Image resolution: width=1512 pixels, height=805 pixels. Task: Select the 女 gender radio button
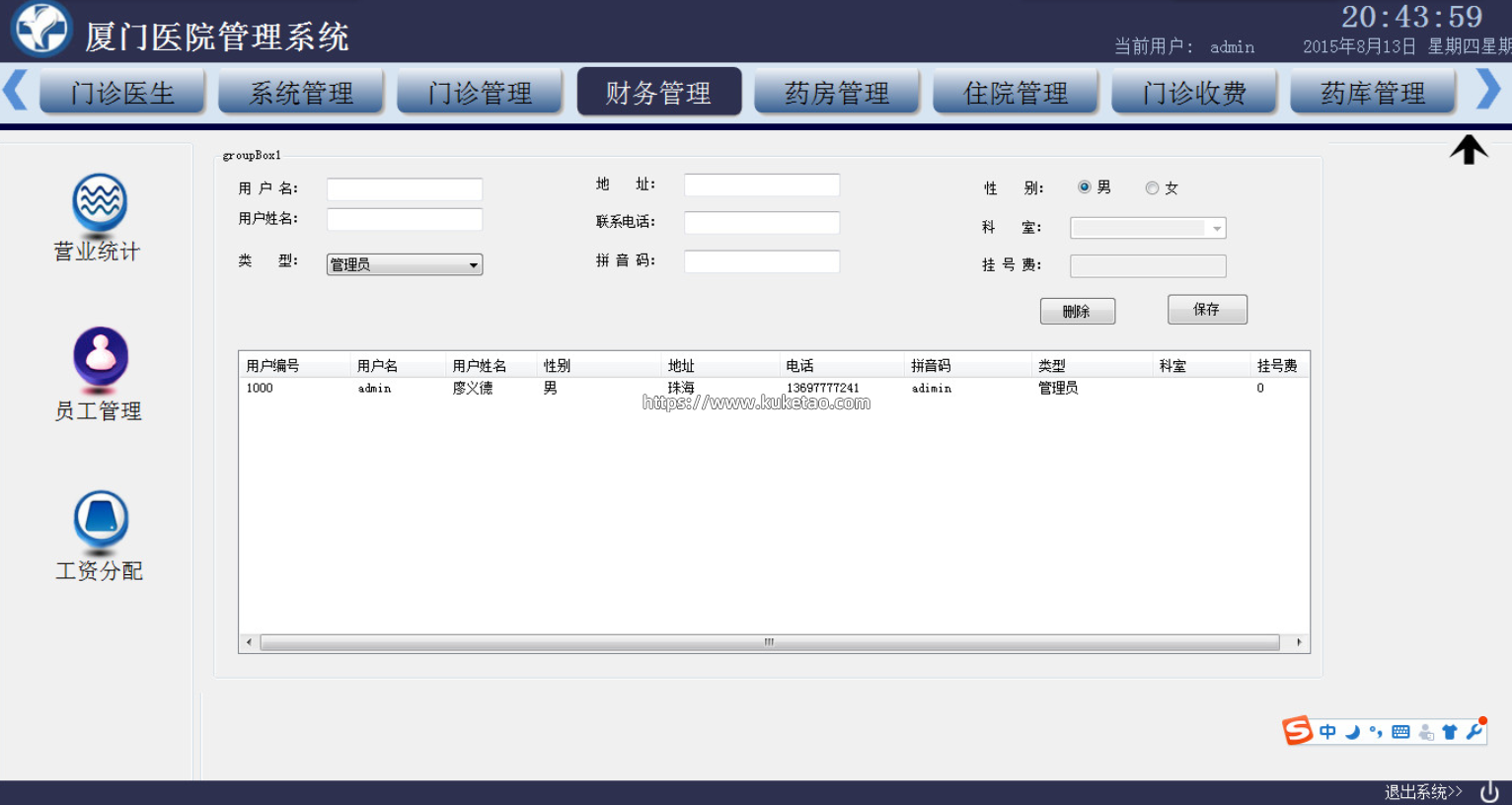(1152, 188)
